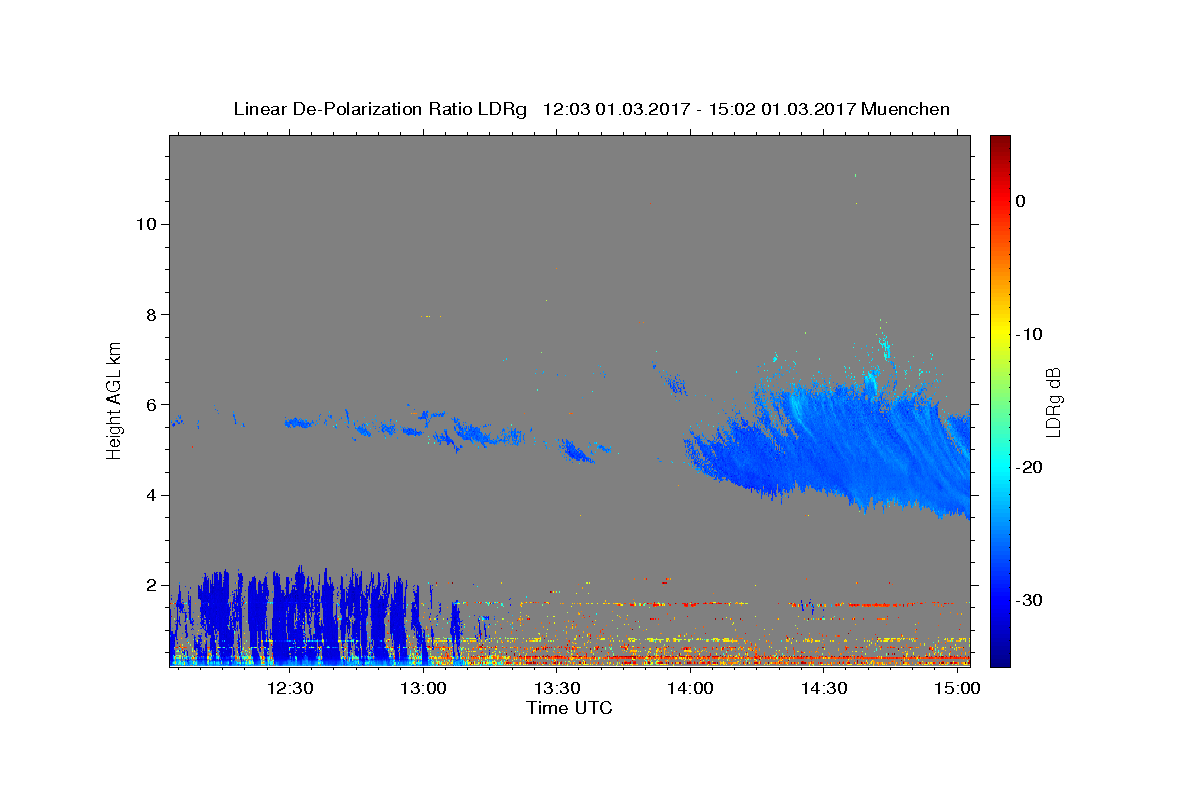This screenshot has width=1200, height=800.
Task: Click the colorbar at the -10 dB yellow
Action: tap(1000, 334)
